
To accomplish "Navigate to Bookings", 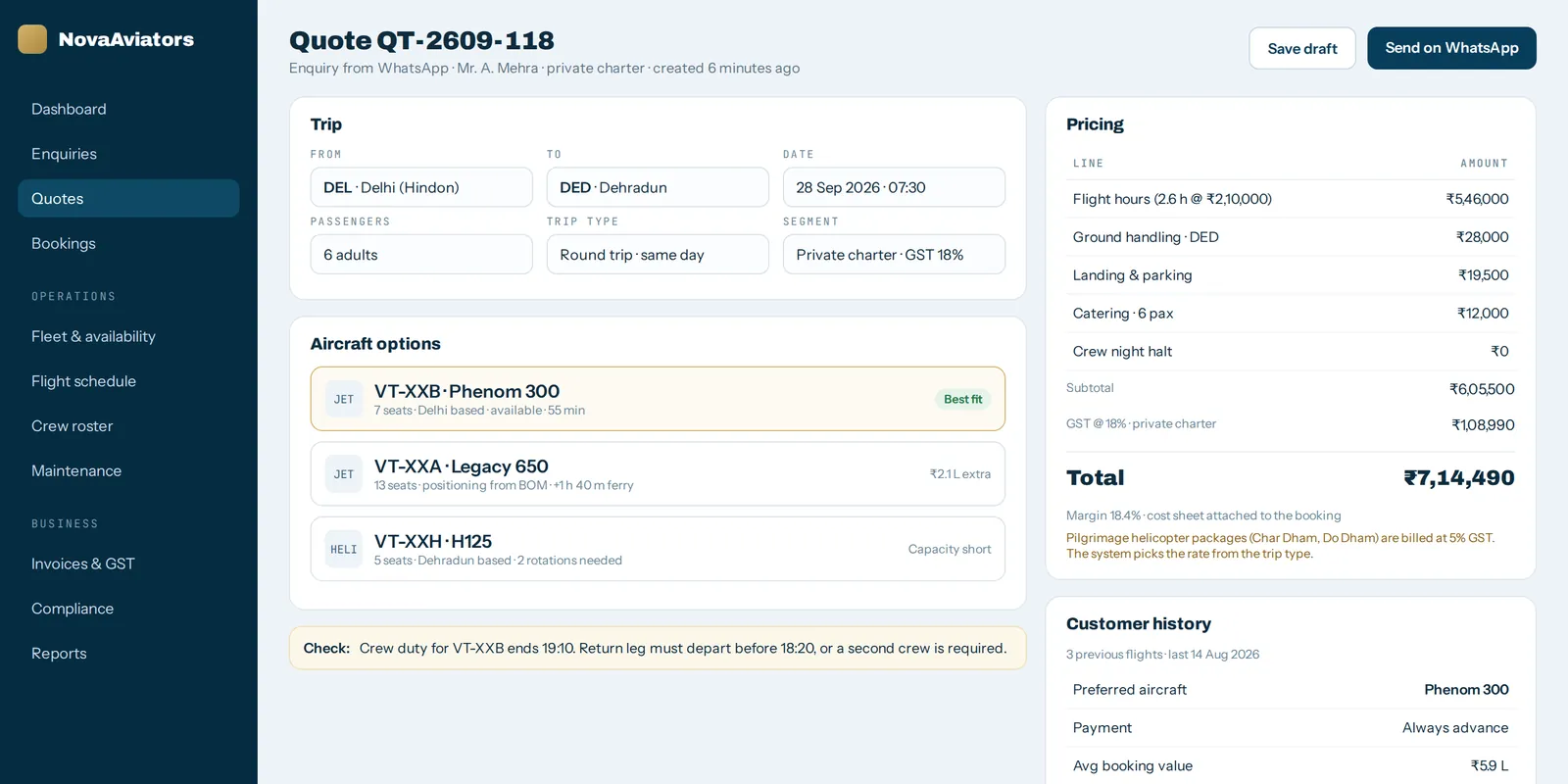I will point(128,243).
